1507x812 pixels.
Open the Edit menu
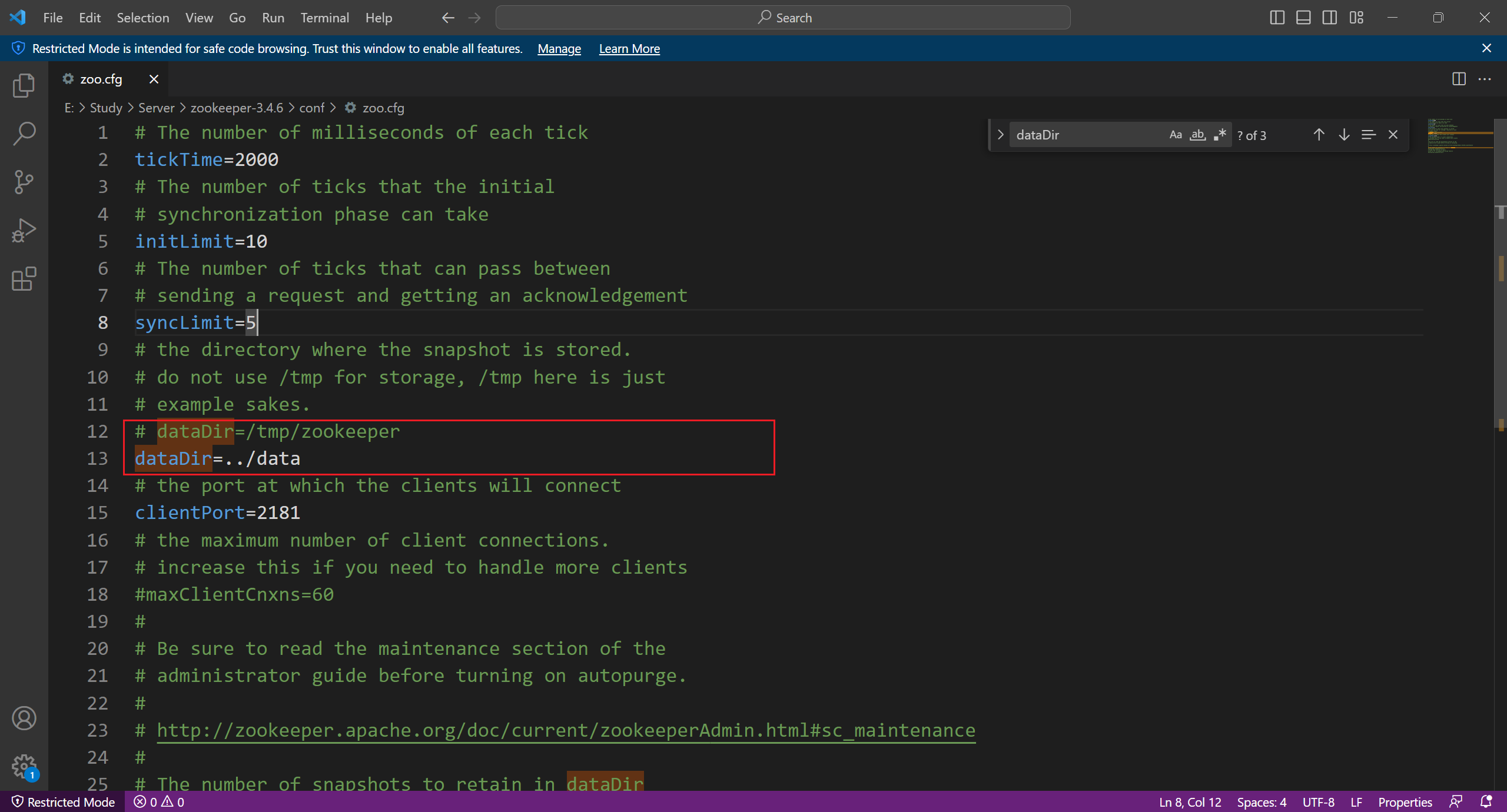89,18
